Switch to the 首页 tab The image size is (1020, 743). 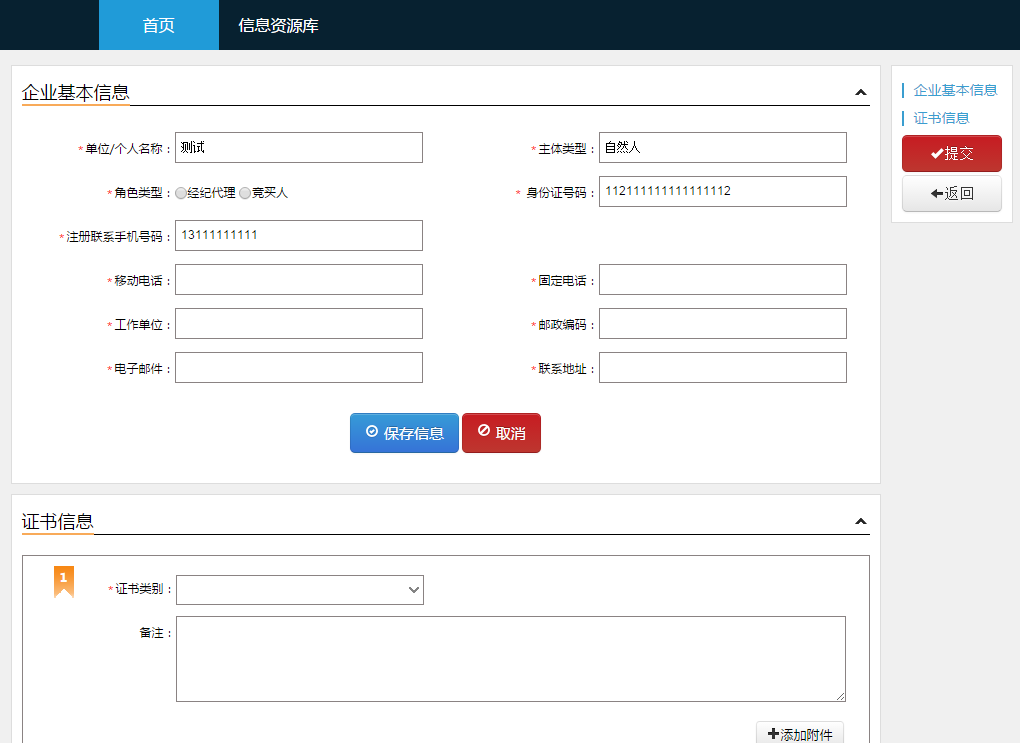tap(158, 25)
